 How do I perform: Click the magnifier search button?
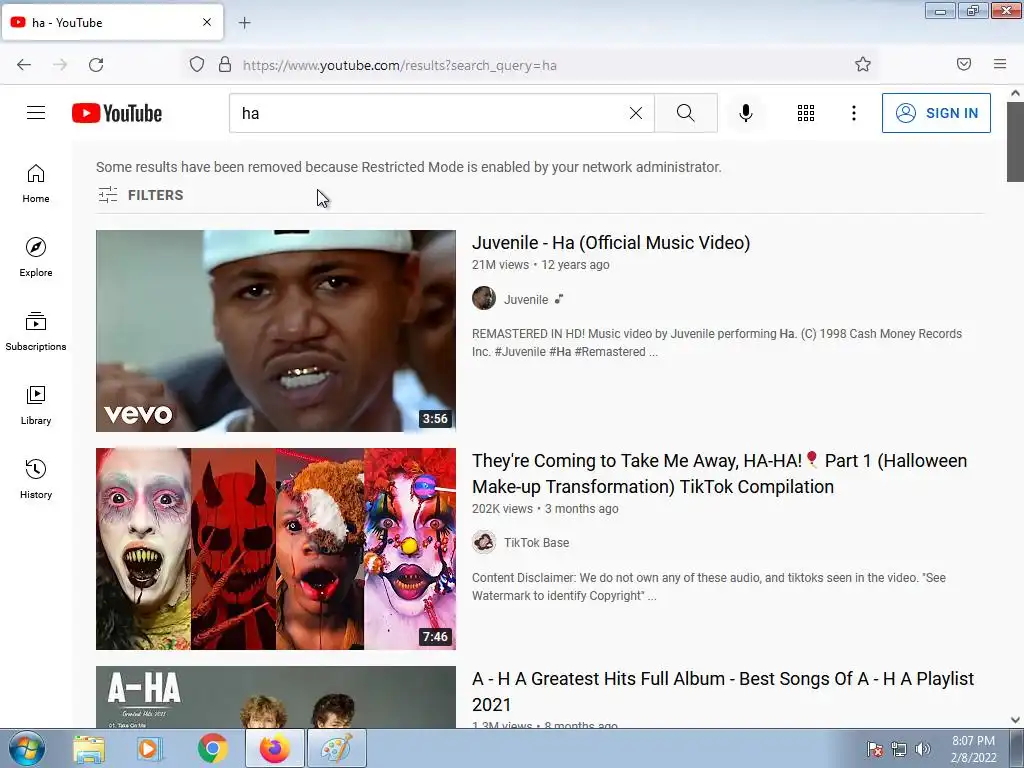coord(686,113)
